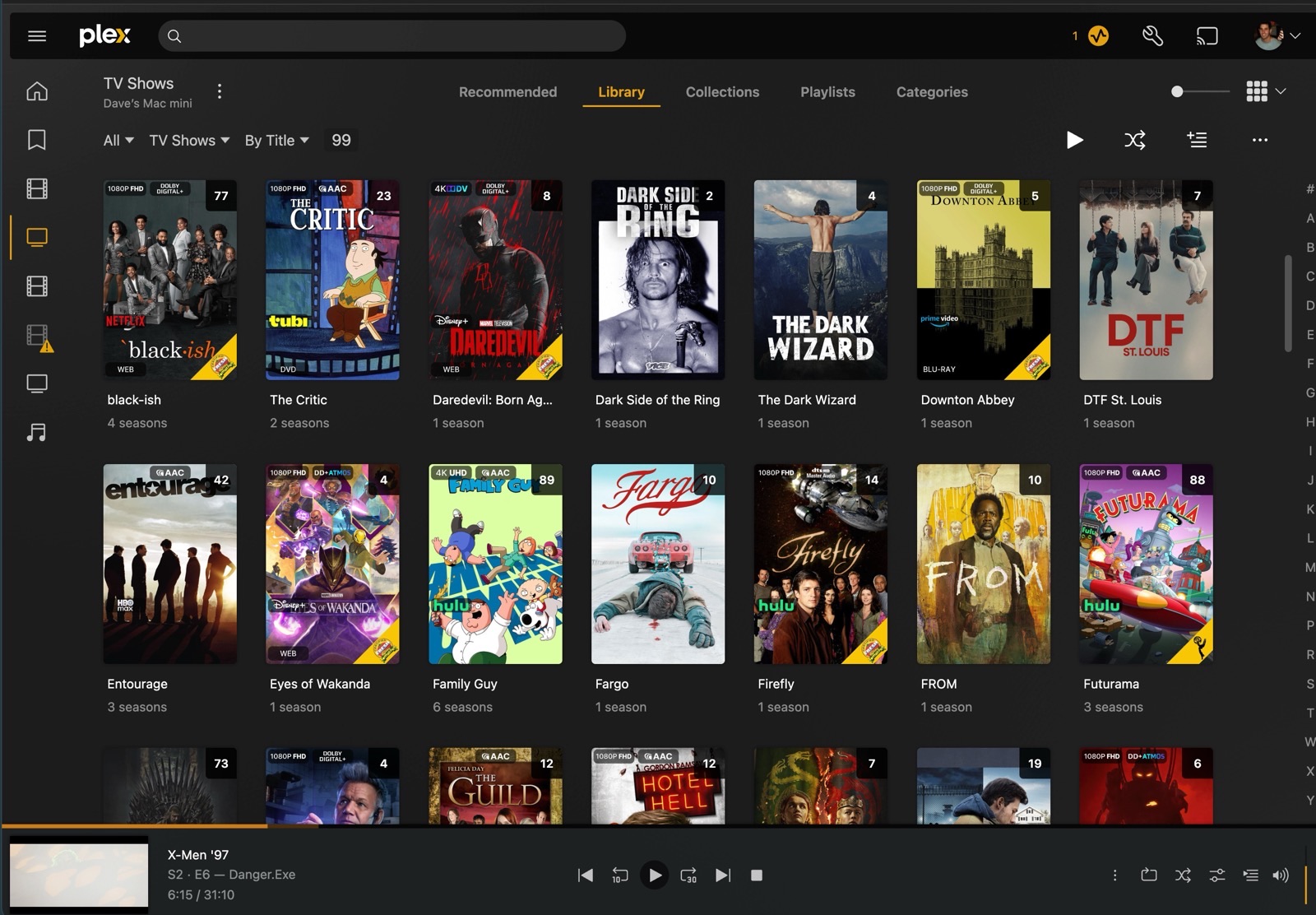Open The Critic title link
The width and height of the screenshot is (1316, 915).
(x=299, y=400)
